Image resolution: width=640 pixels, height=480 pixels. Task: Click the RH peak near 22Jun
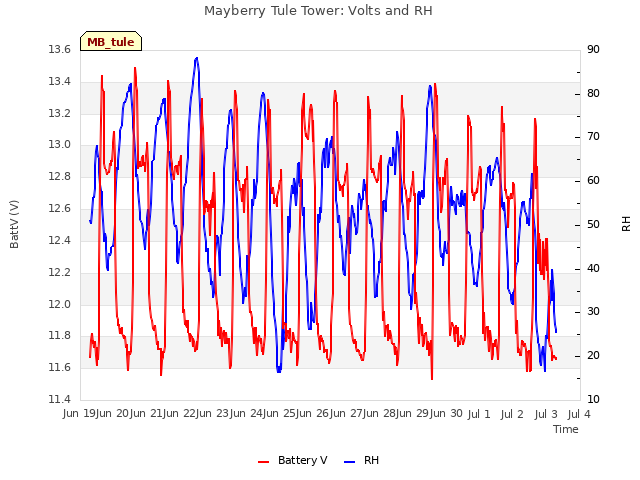tap(197, 58)
